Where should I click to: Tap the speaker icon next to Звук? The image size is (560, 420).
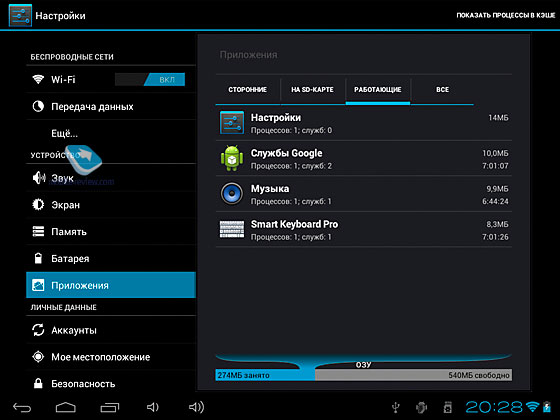click(x=39, y=178)
